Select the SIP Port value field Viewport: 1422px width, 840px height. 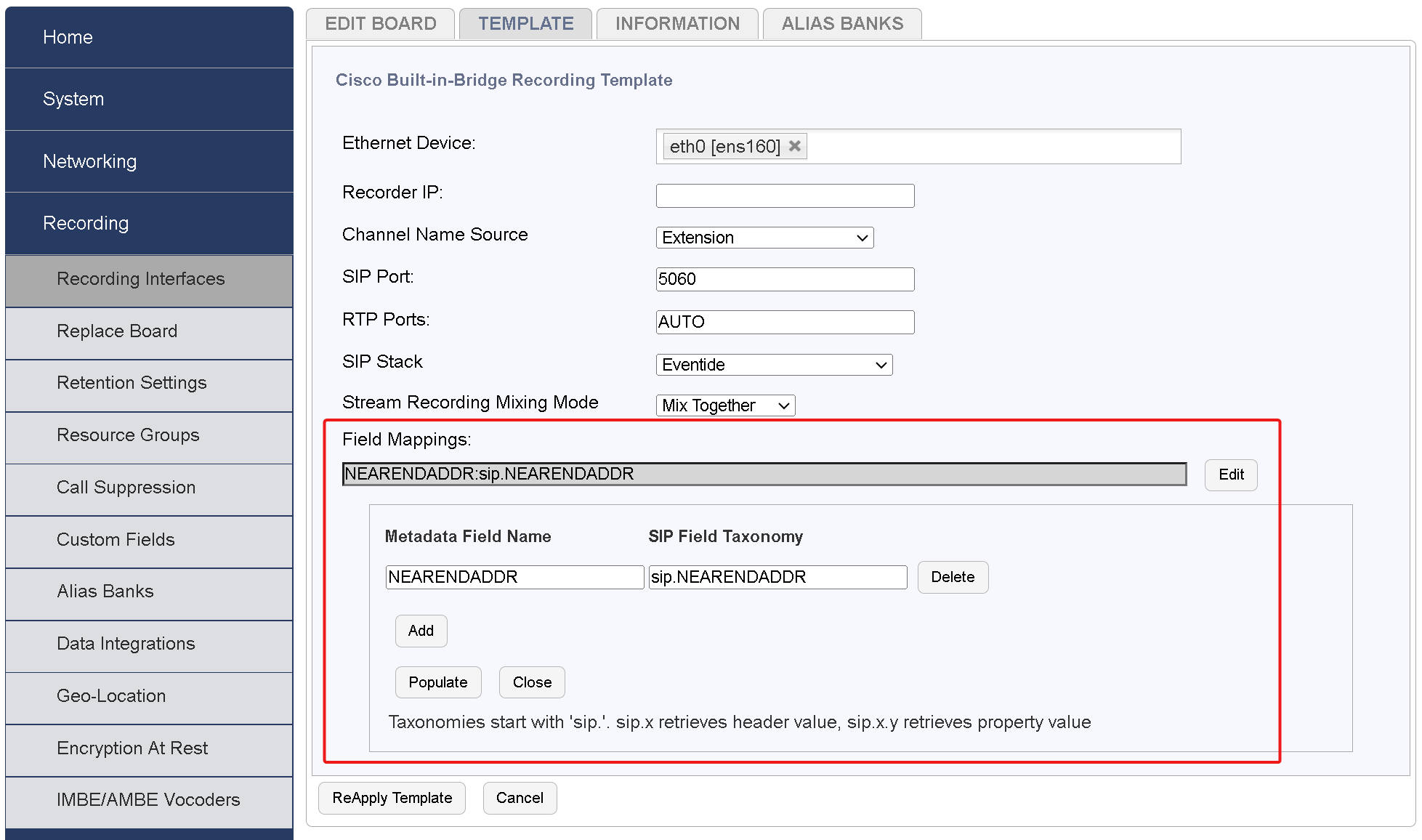[x=784, y=279]
